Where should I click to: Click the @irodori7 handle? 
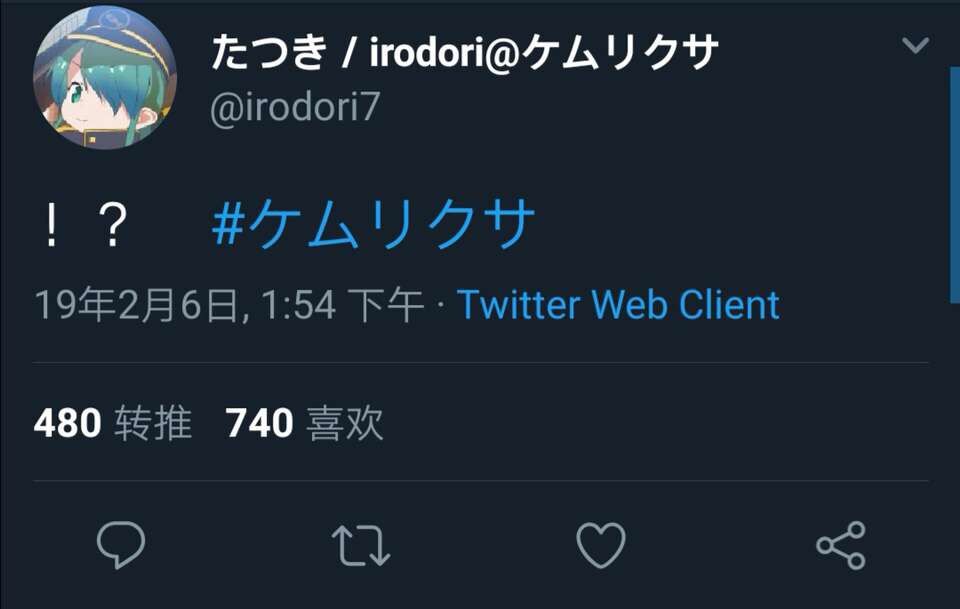click(295, 108)
